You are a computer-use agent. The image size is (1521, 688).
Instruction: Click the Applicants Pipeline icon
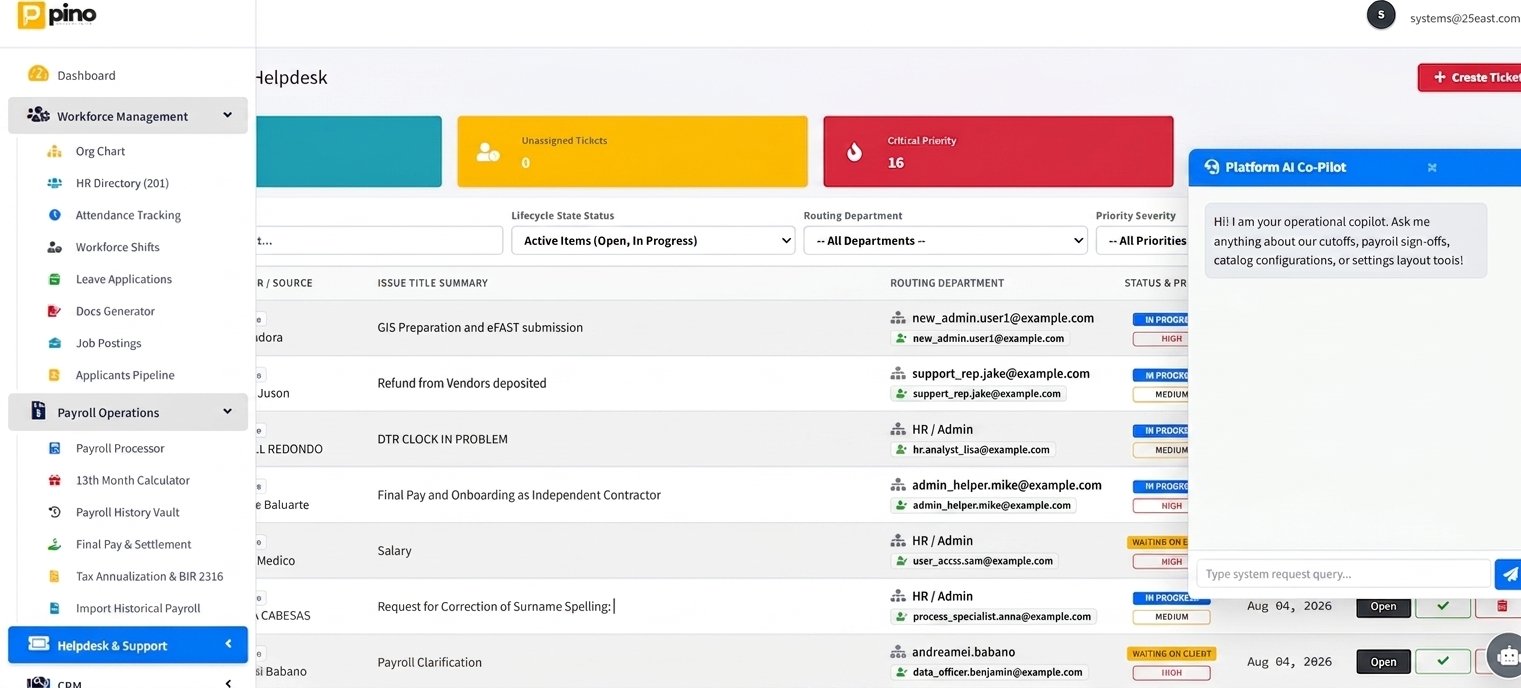[55, 375]
